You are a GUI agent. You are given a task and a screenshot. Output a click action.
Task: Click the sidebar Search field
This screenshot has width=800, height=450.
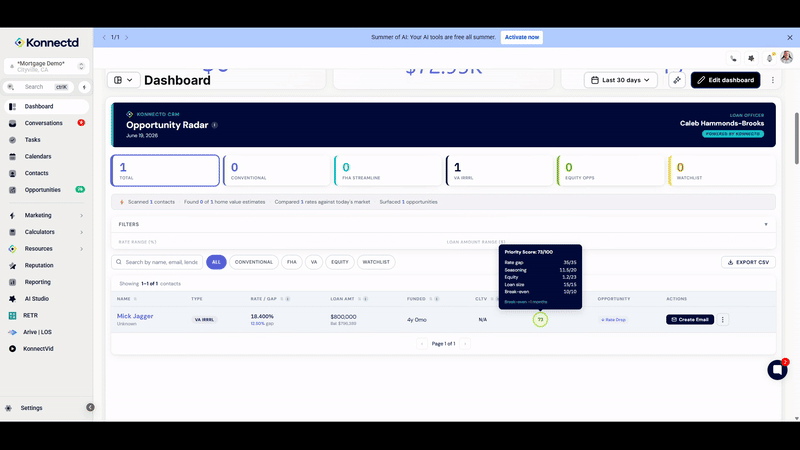pyautogui.click(x=39, y=87)
